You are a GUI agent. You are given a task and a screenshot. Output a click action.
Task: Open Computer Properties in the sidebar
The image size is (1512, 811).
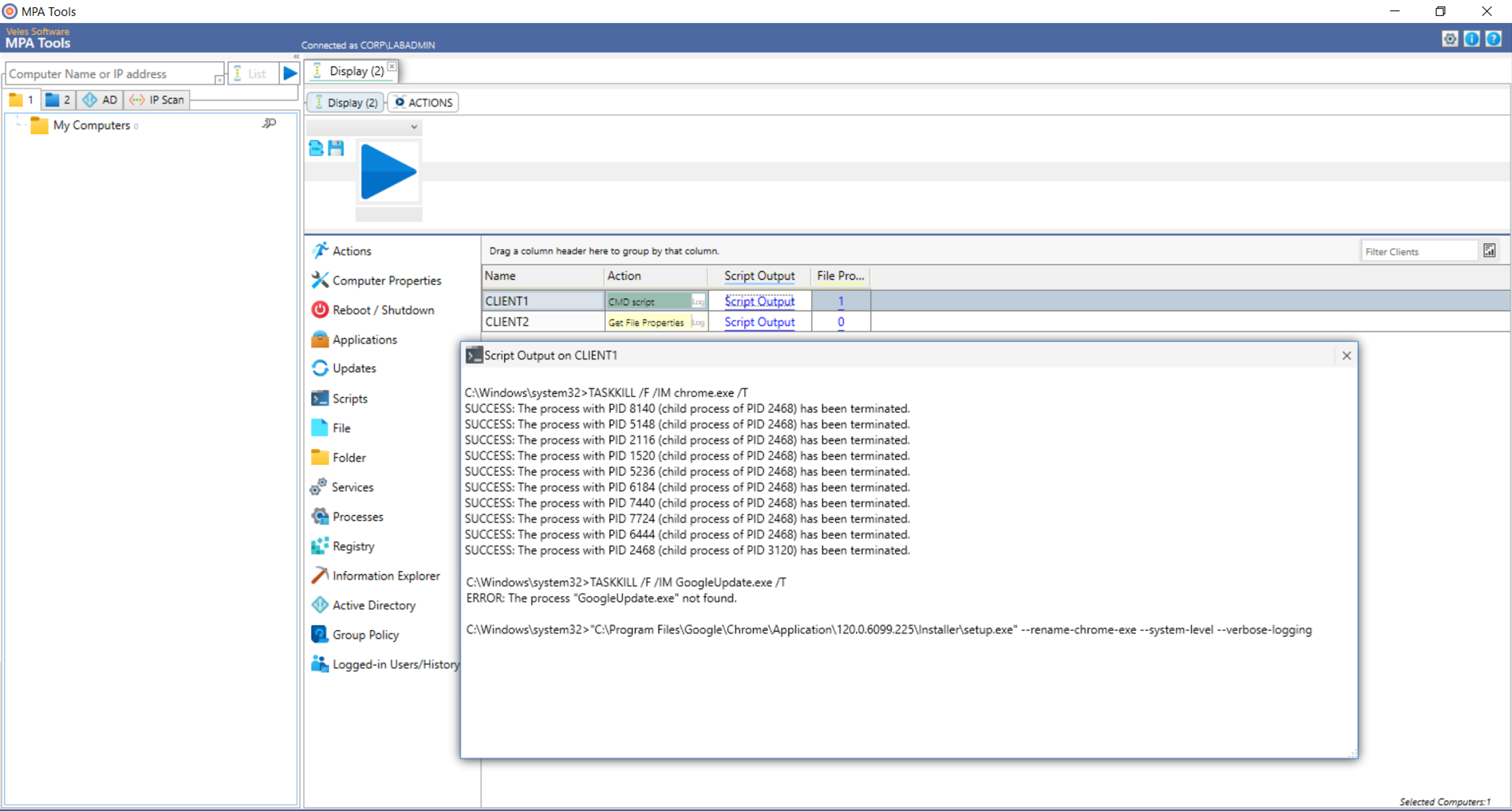pyautogui.click(x=376, y=280)
